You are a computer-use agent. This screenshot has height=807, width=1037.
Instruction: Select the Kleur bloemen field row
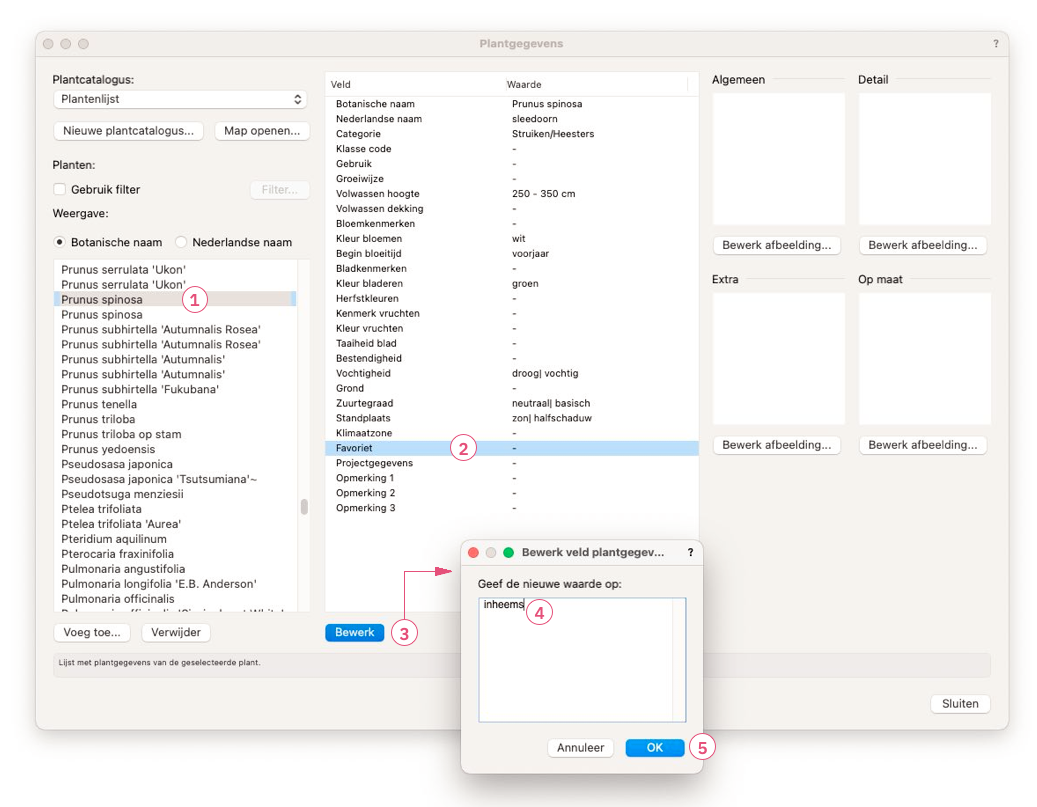coord(512,239)
